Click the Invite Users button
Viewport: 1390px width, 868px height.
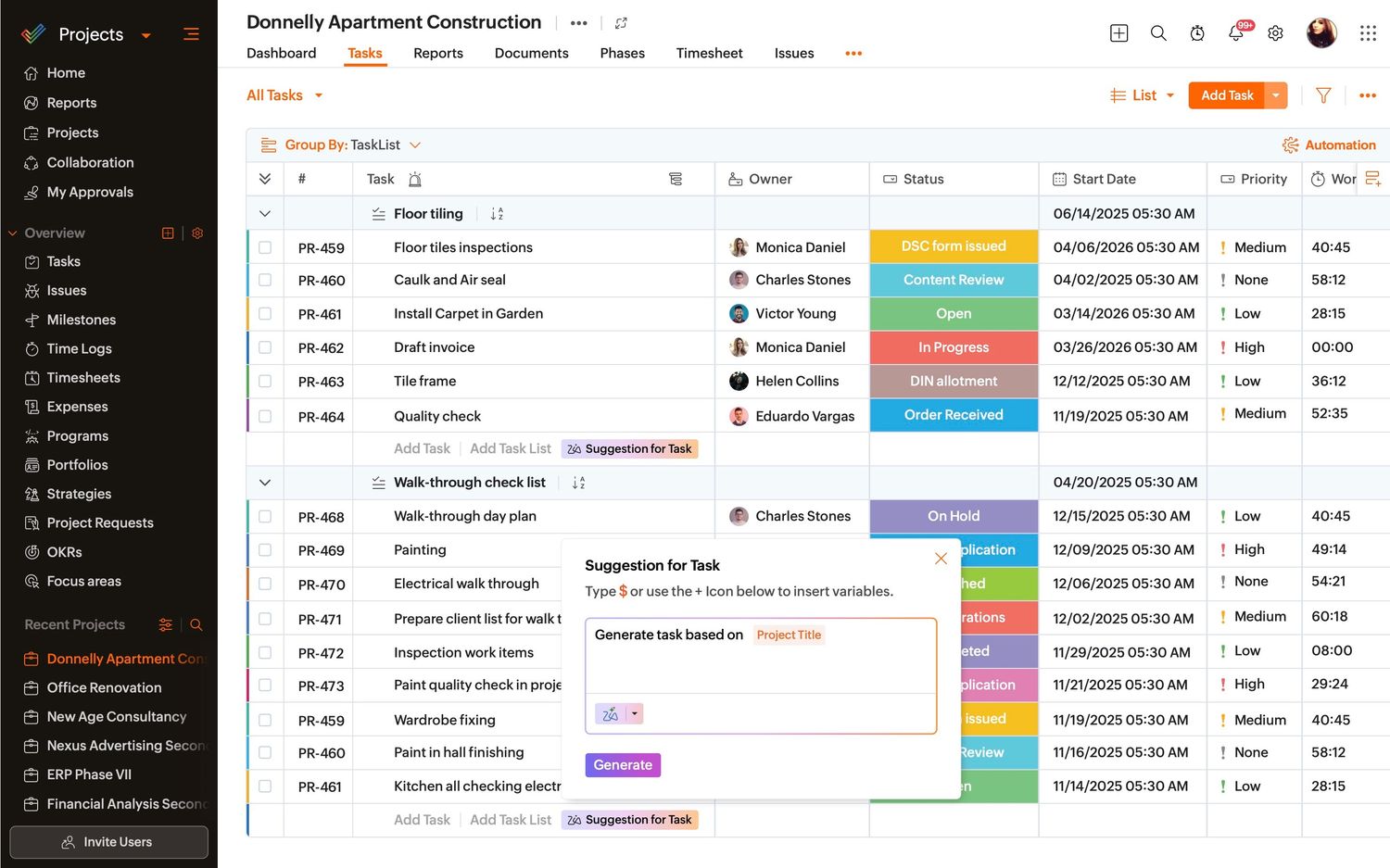click(x=108, y=842)
